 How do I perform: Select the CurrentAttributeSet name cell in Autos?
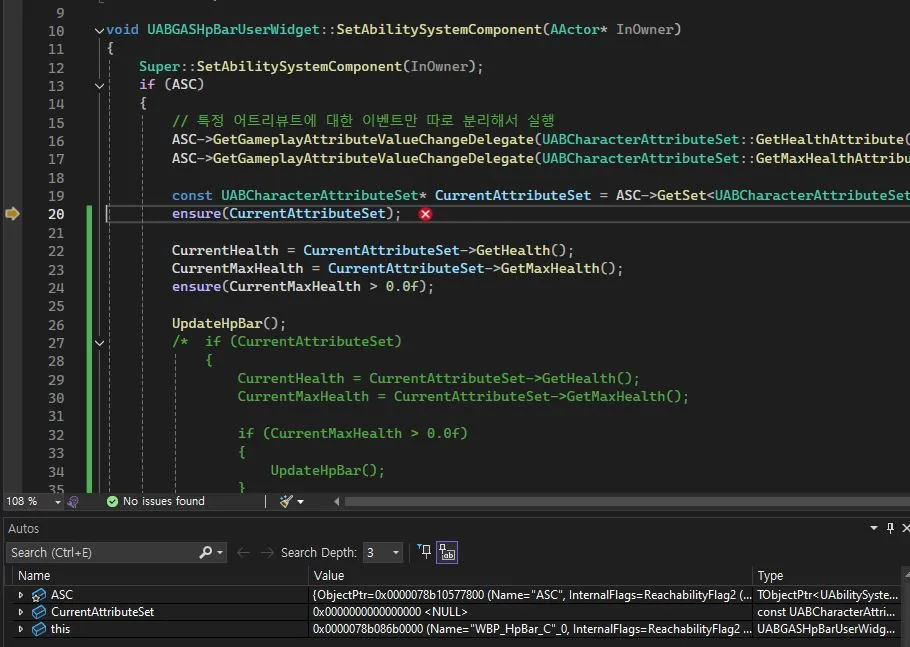tap(103, 612)
